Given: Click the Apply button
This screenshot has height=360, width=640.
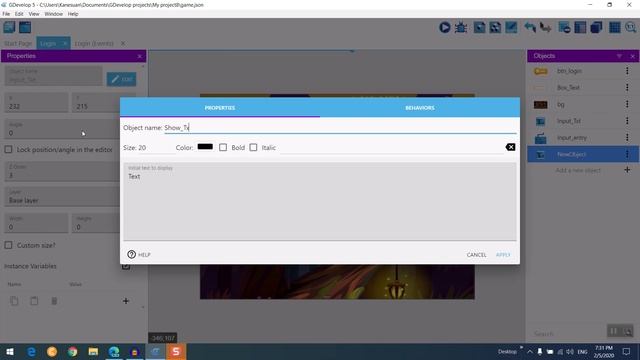Looking at the screenshot, I should tap(503, 255).
